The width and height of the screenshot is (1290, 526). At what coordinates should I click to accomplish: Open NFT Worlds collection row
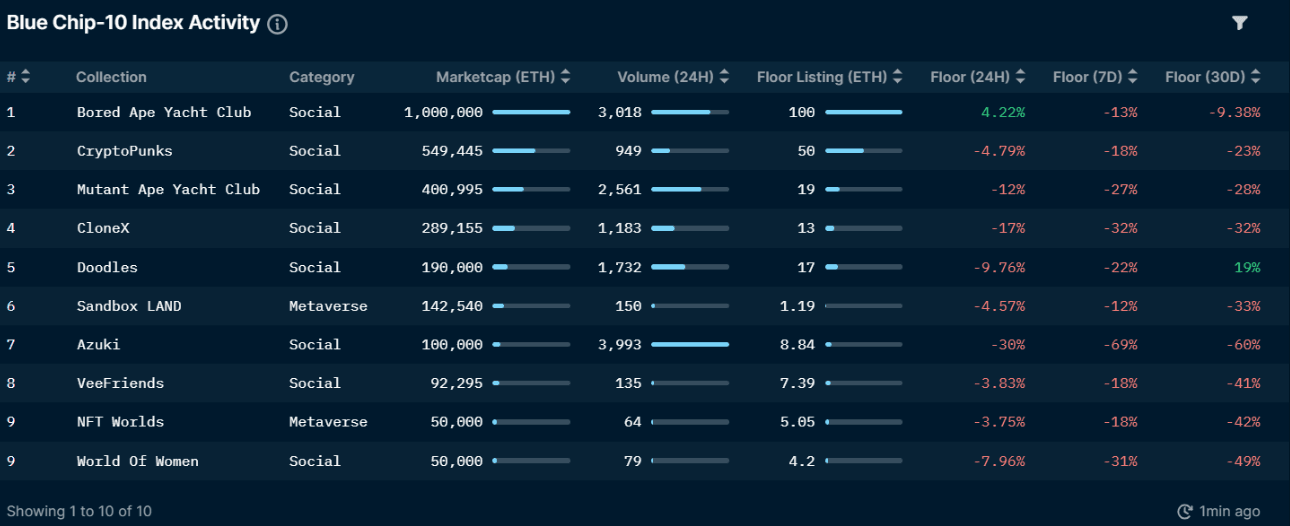[x=645, y=422]
